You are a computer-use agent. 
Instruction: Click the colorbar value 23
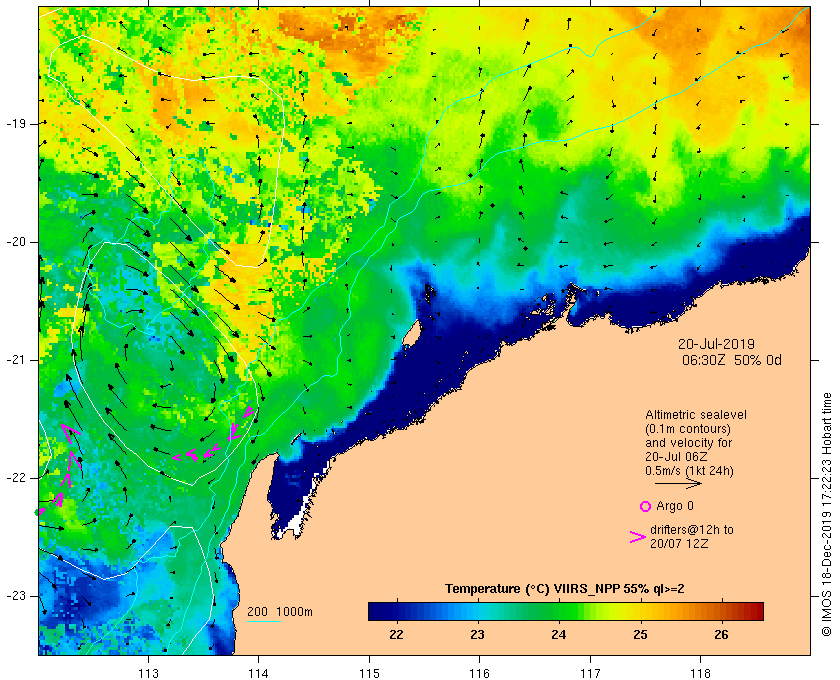pos(477,634)
